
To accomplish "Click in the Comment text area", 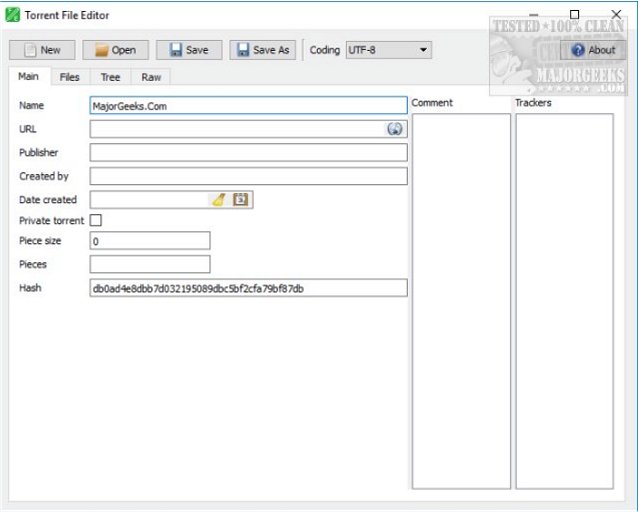I will click(x=461, y=301).
